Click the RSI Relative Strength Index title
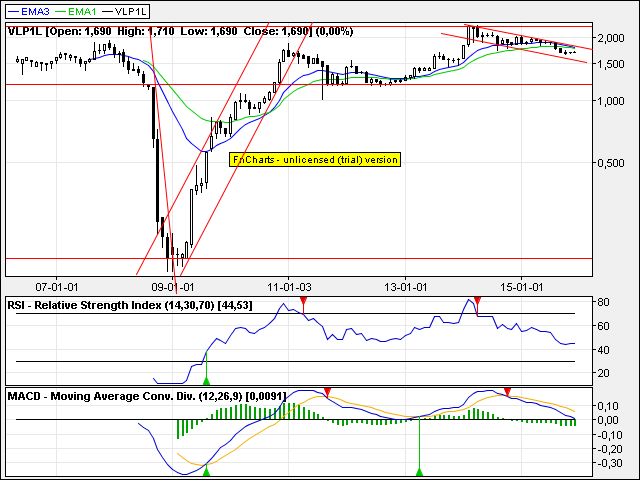This screenshot has height=480, width=640. click(x=130, y=305)
